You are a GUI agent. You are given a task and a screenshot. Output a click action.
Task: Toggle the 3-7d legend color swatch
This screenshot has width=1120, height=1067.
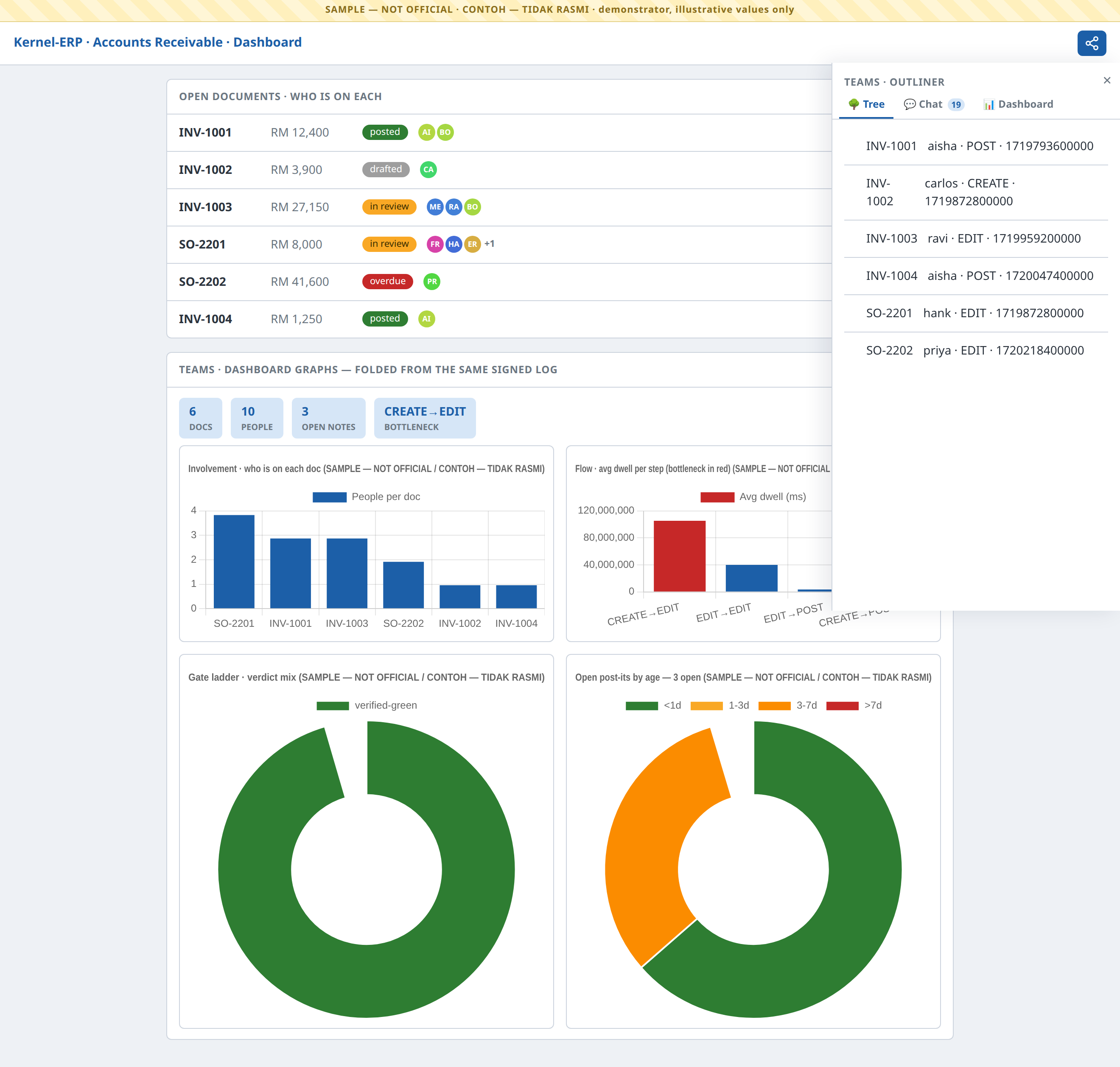[774, 706]
